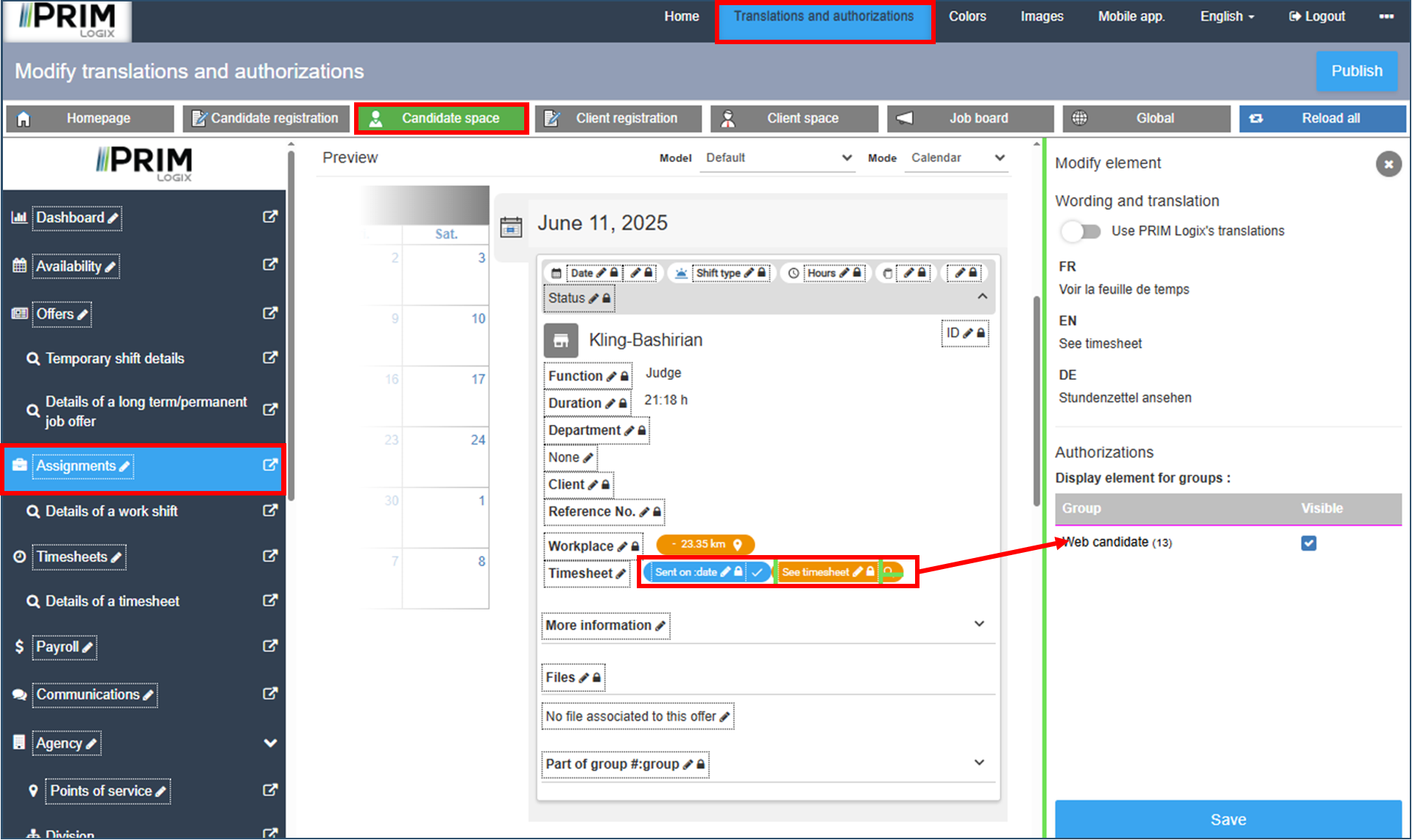Click the pencil icon on See timesheet badge
The image size is (1412, 840).
click(x=858, y=572)
